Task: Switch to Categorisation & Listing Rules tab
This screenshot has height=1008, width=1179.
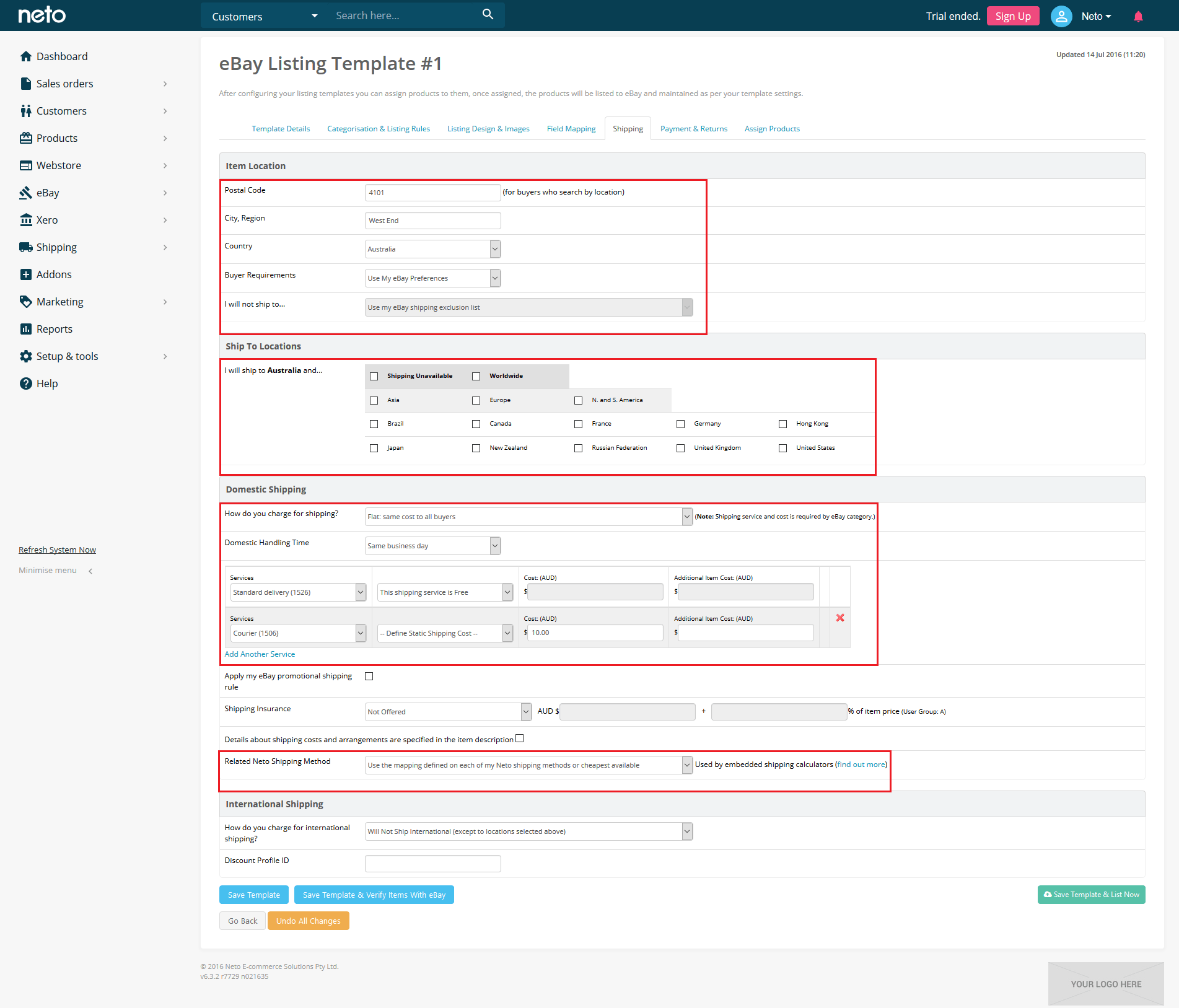Action: point(379,129)
